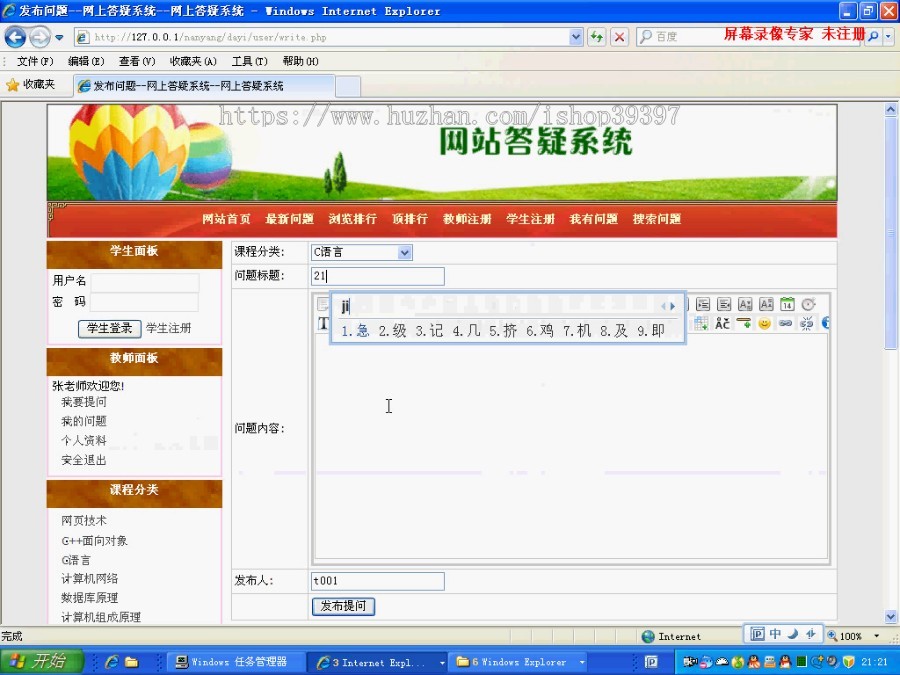
Task: Click the 问题标题 input field containing 21
Action: [x=378, y=276]
